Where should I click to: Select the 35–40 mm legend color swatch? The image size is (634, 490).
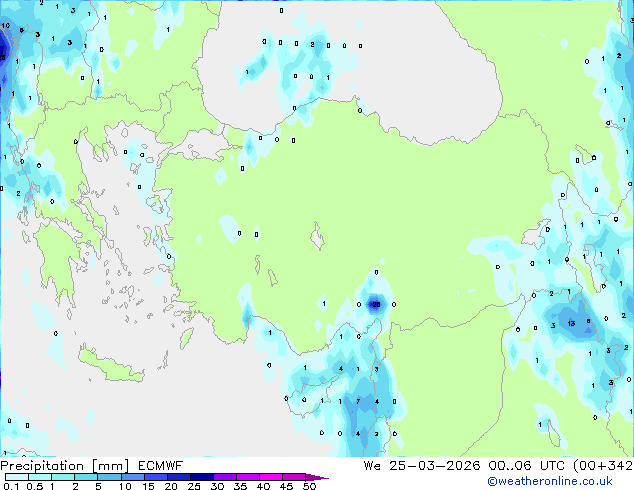click(247, 477)
